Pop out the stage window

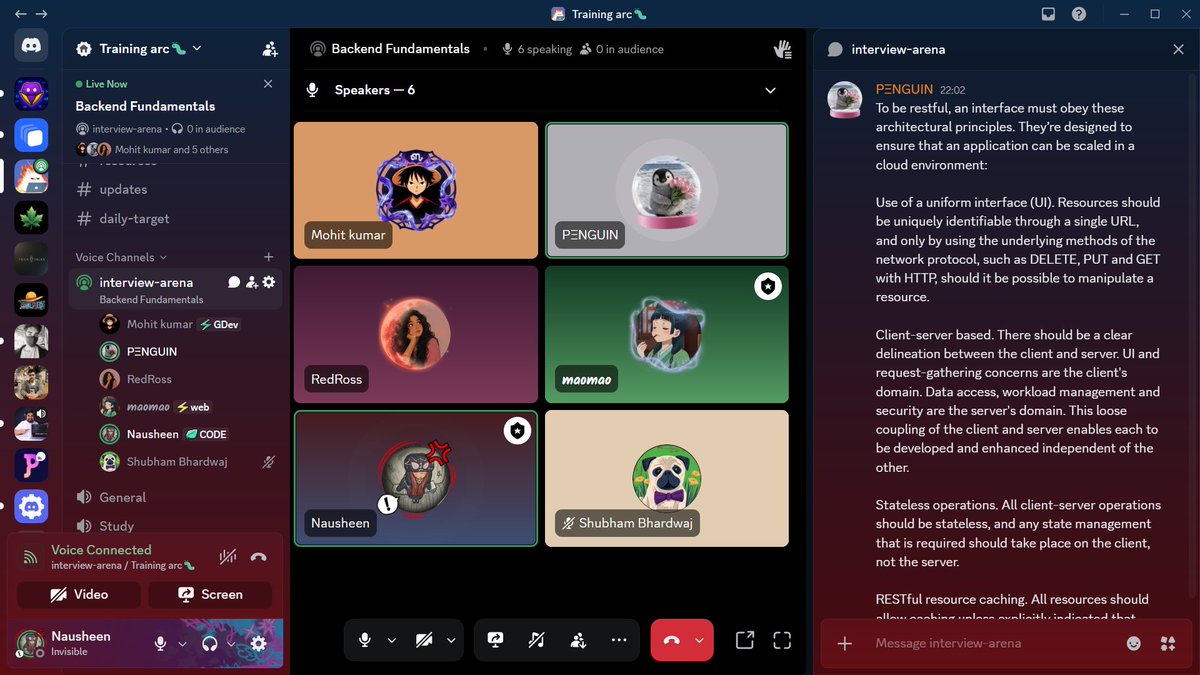[744, 640]
